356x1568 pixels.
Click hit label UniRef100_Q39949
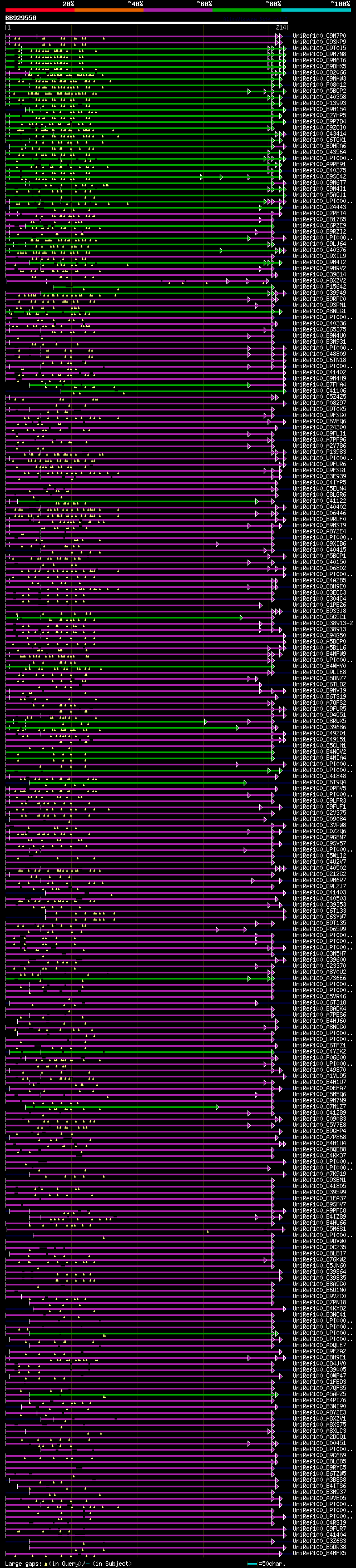(x=319, y=293)
